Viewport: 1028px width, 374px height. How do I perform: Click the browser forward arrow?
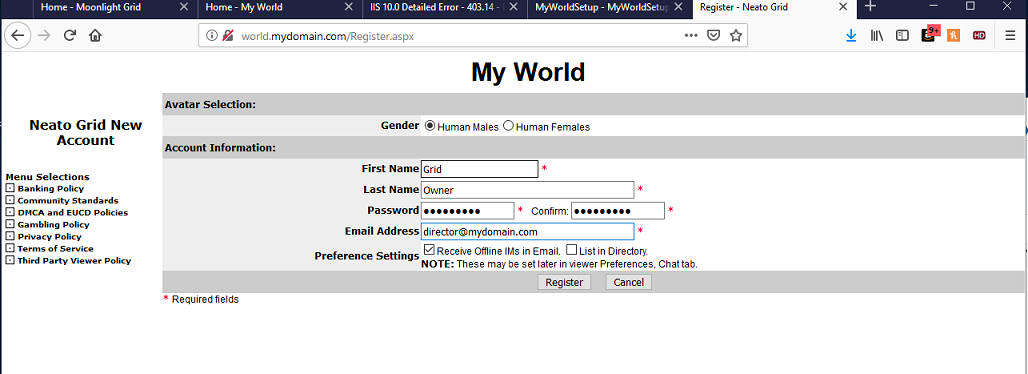[44, 35]
